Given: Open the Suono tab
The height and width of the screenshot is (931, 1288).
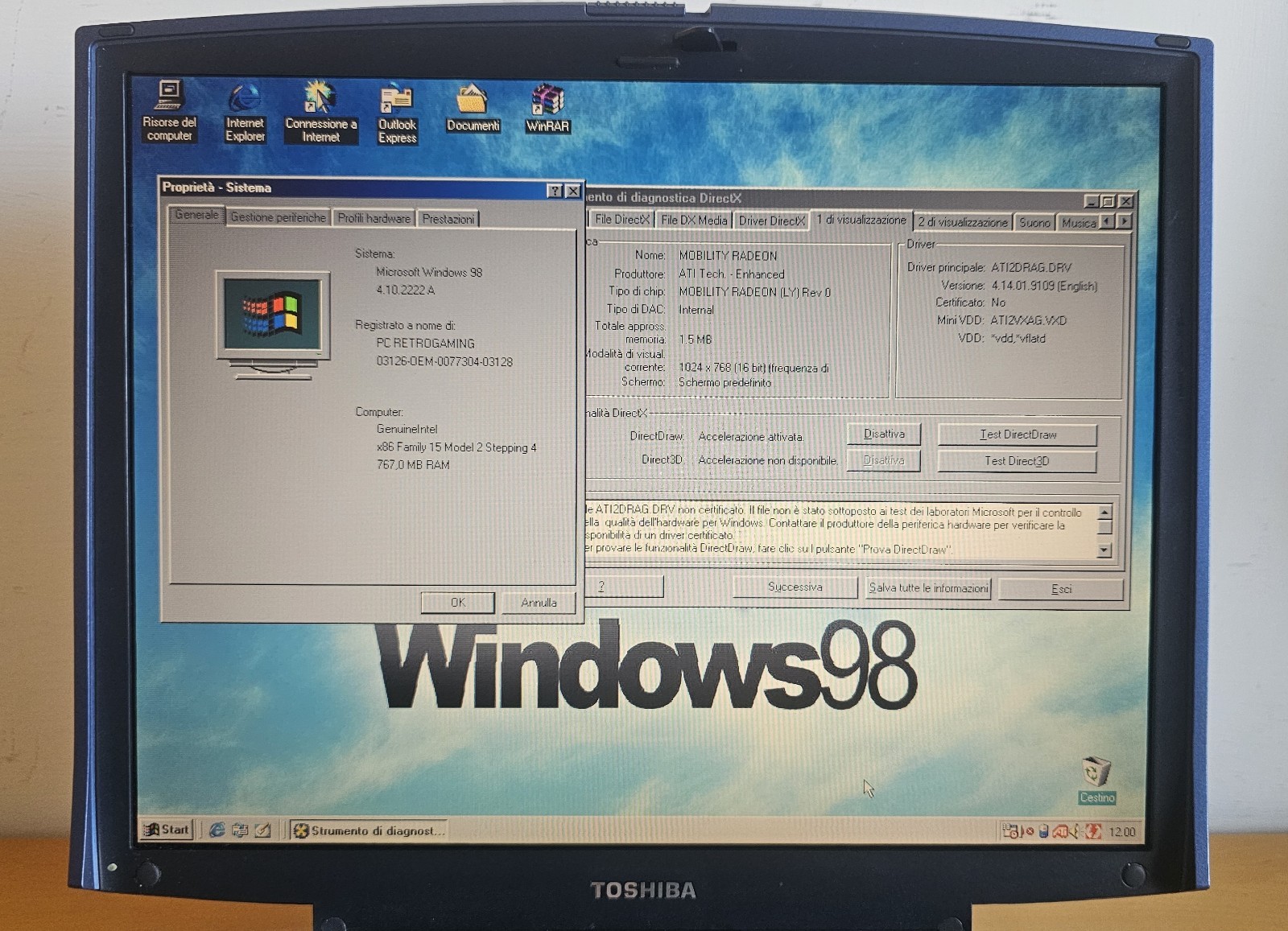Looking at the screenshot, I should (1034, 223).
